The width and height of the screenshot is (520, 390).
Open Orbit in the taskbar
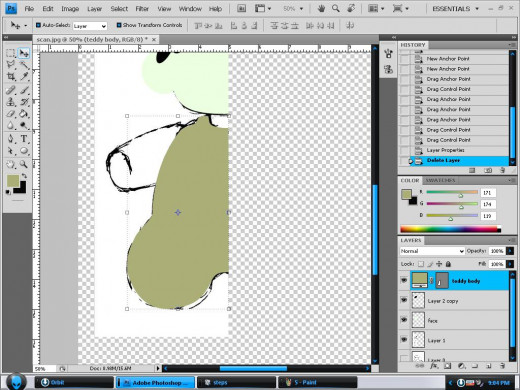[x=74, y=382]
